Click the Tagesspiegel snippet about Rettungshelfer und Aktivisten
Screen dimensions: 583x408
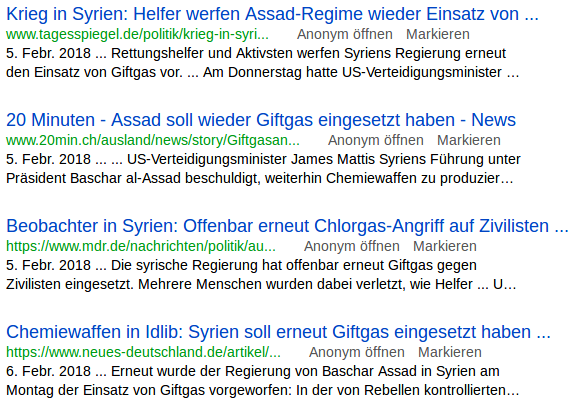[x=262, y=62]
